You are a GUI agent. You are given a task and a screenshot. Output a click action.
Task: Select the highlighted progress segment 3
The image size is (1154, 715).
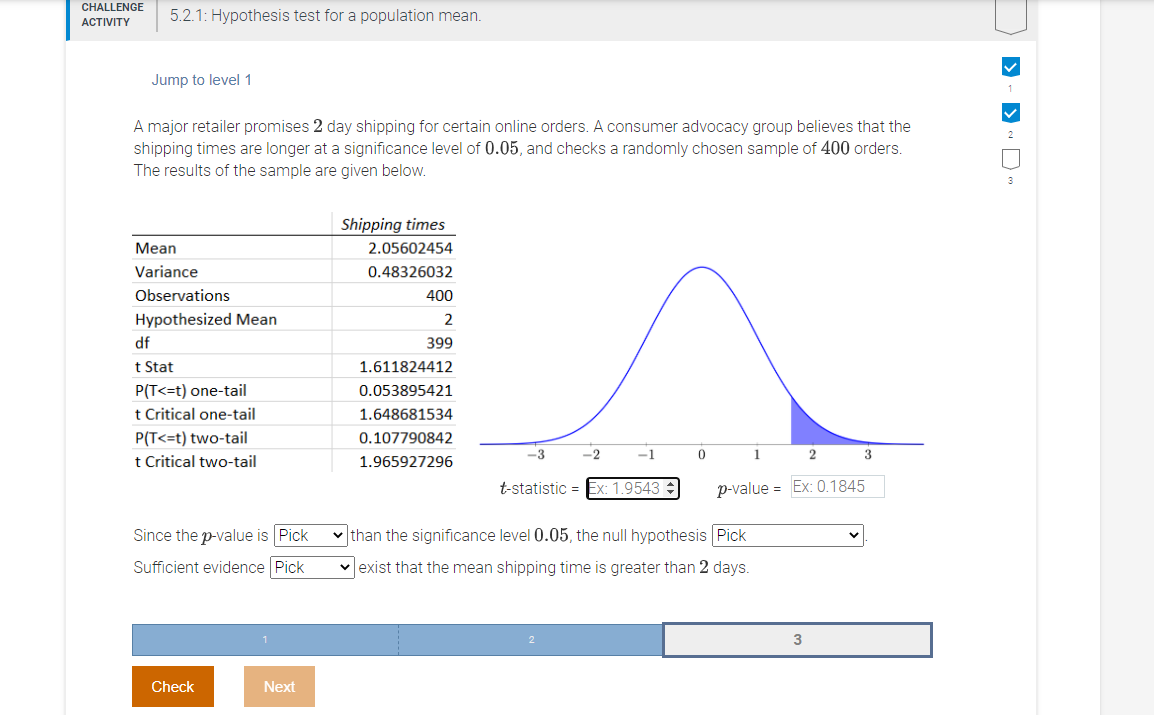(x=796, y=639)
